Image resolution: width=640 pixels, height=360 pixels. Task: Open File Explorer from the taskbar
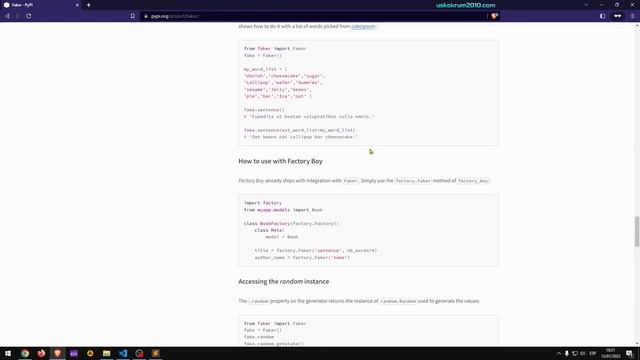point(107,353)
